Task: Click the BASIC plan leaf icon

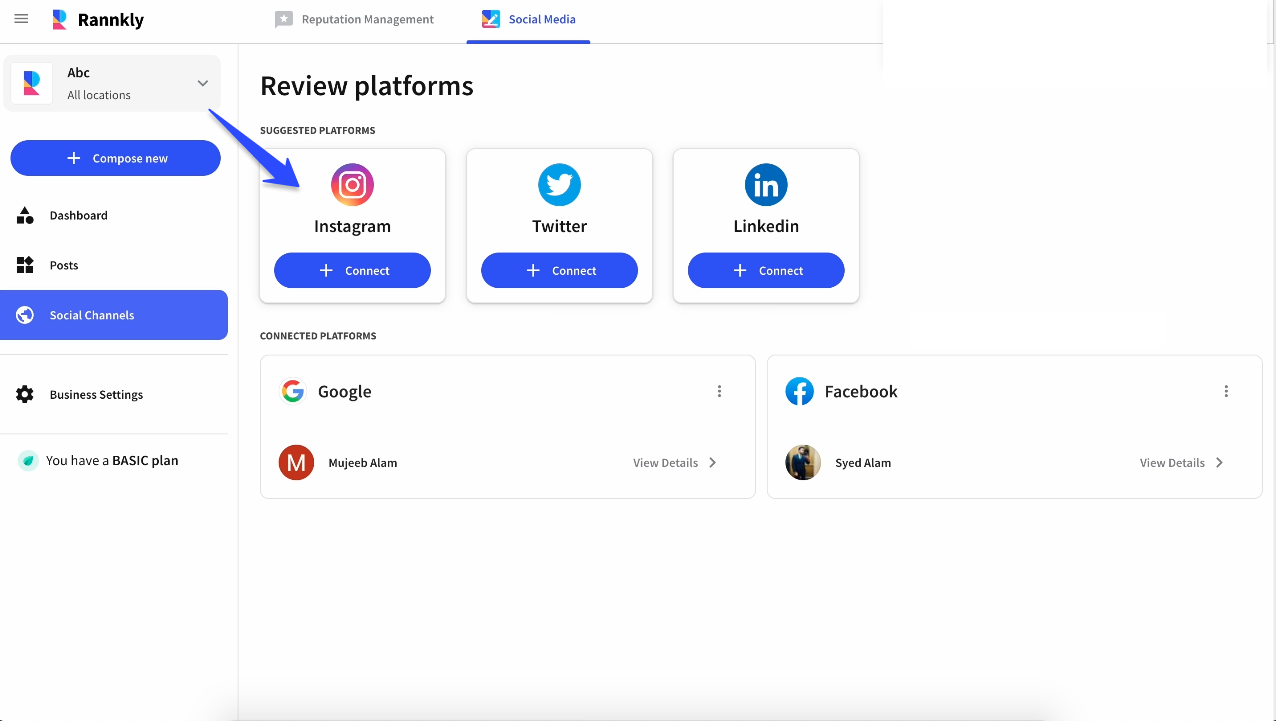Action: pos(29,460)
